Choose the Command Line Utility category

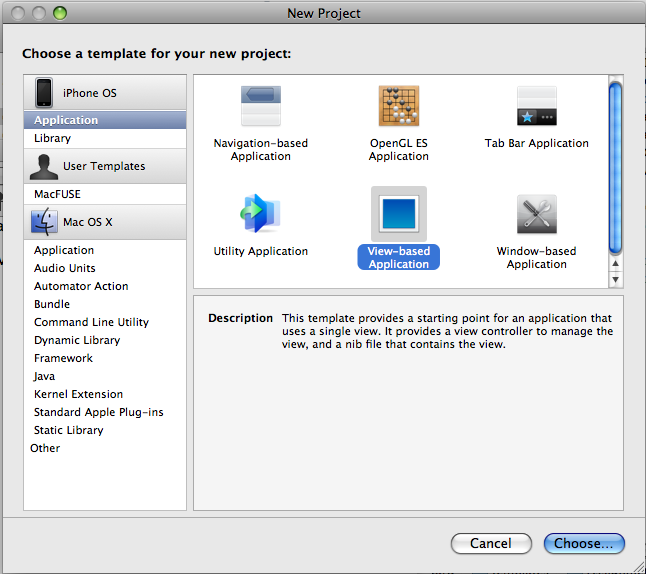[x=105, y=322]
